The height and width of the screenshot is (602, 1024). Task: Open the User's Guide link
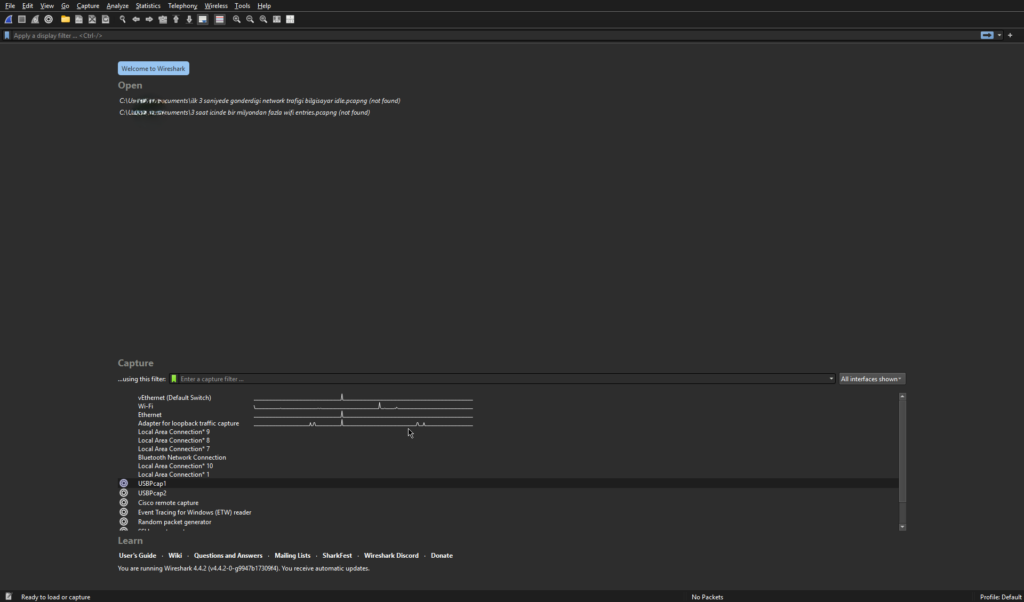[137, 556]
